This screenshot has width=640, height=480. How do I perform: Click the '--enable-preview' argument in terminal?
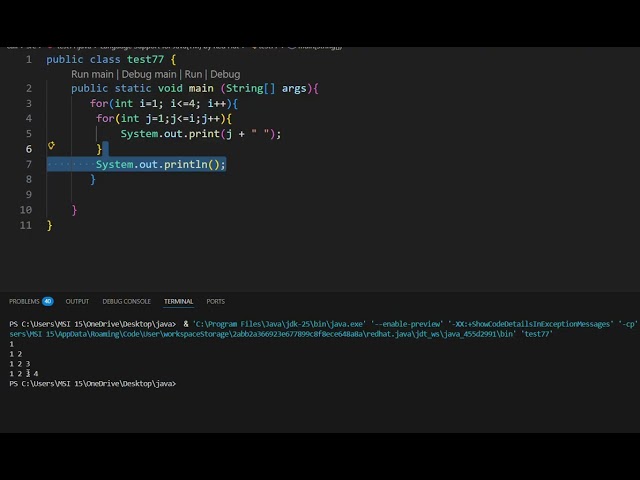pos(407,324)
